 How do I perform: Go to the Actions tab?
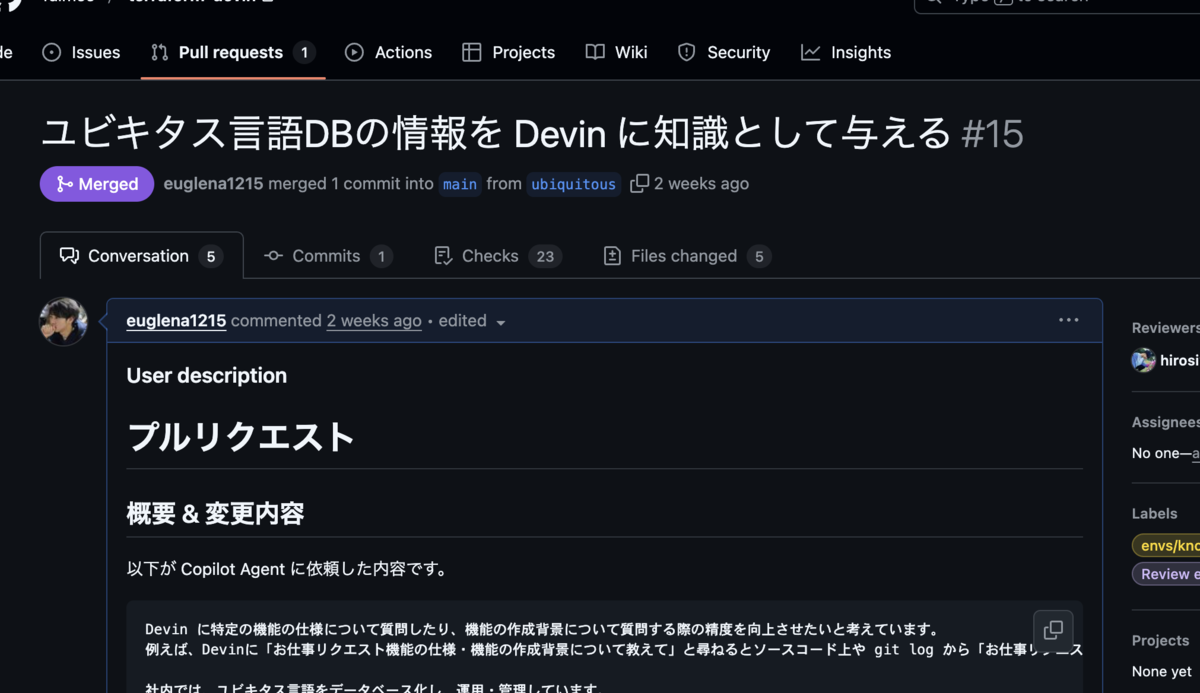tap(389, 52)
